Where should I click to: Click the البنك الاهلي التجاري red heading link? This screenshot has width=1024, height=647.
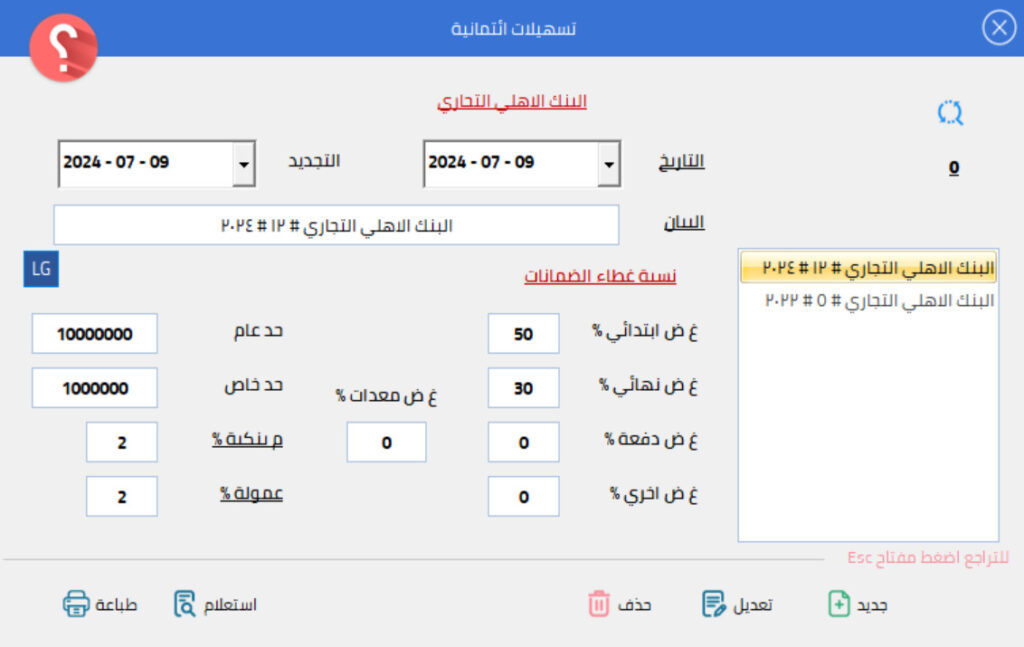[x=511, y=102]
